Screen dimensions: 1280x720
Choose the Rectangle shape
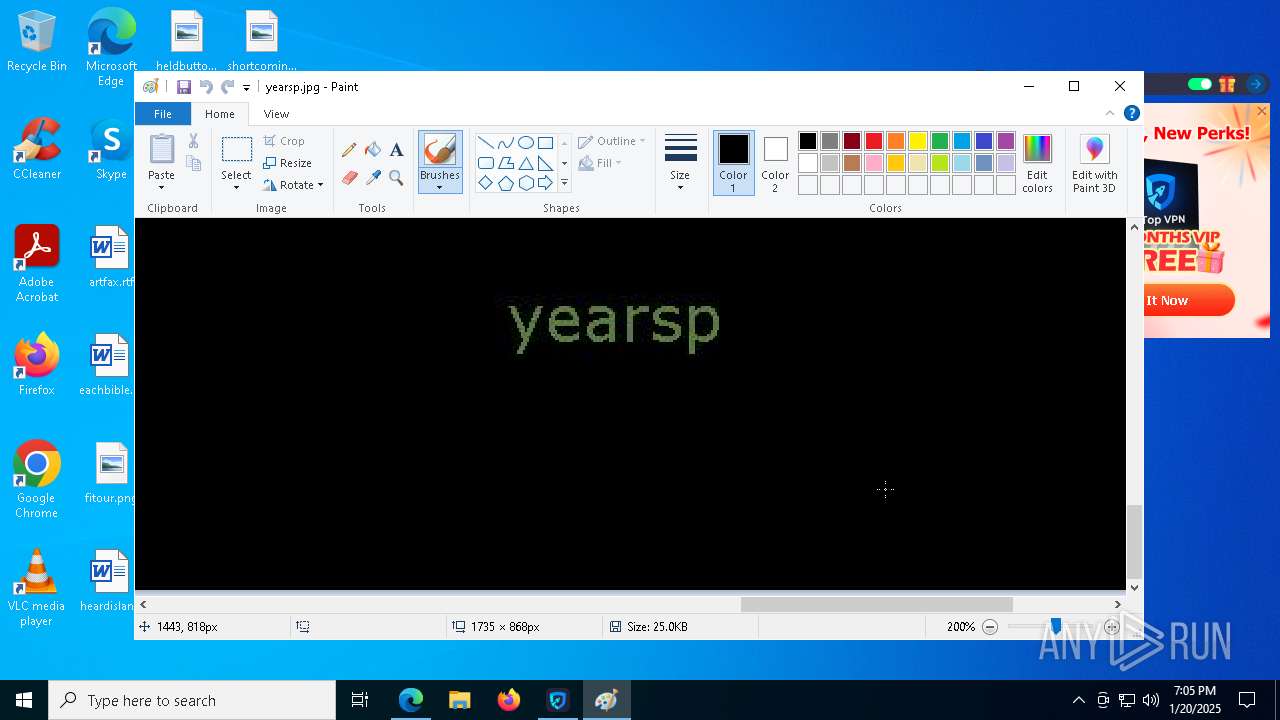[545, 143]
